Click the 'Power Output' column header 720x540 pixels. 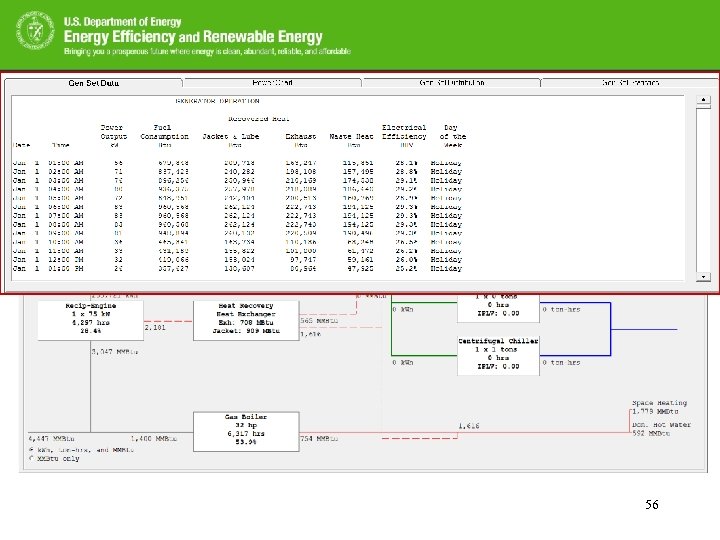coord(113,132)
